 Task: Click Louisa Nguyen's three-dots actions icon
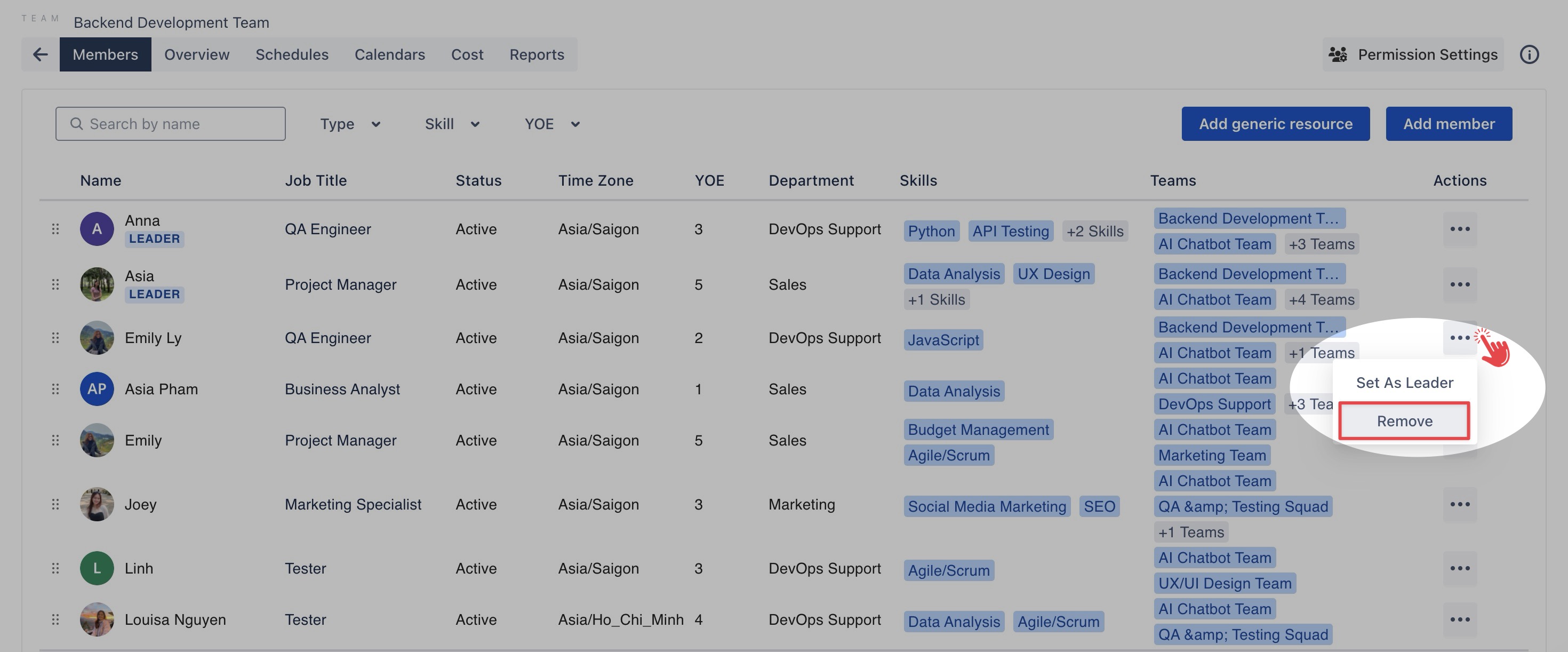click(x=1459, y=620)
